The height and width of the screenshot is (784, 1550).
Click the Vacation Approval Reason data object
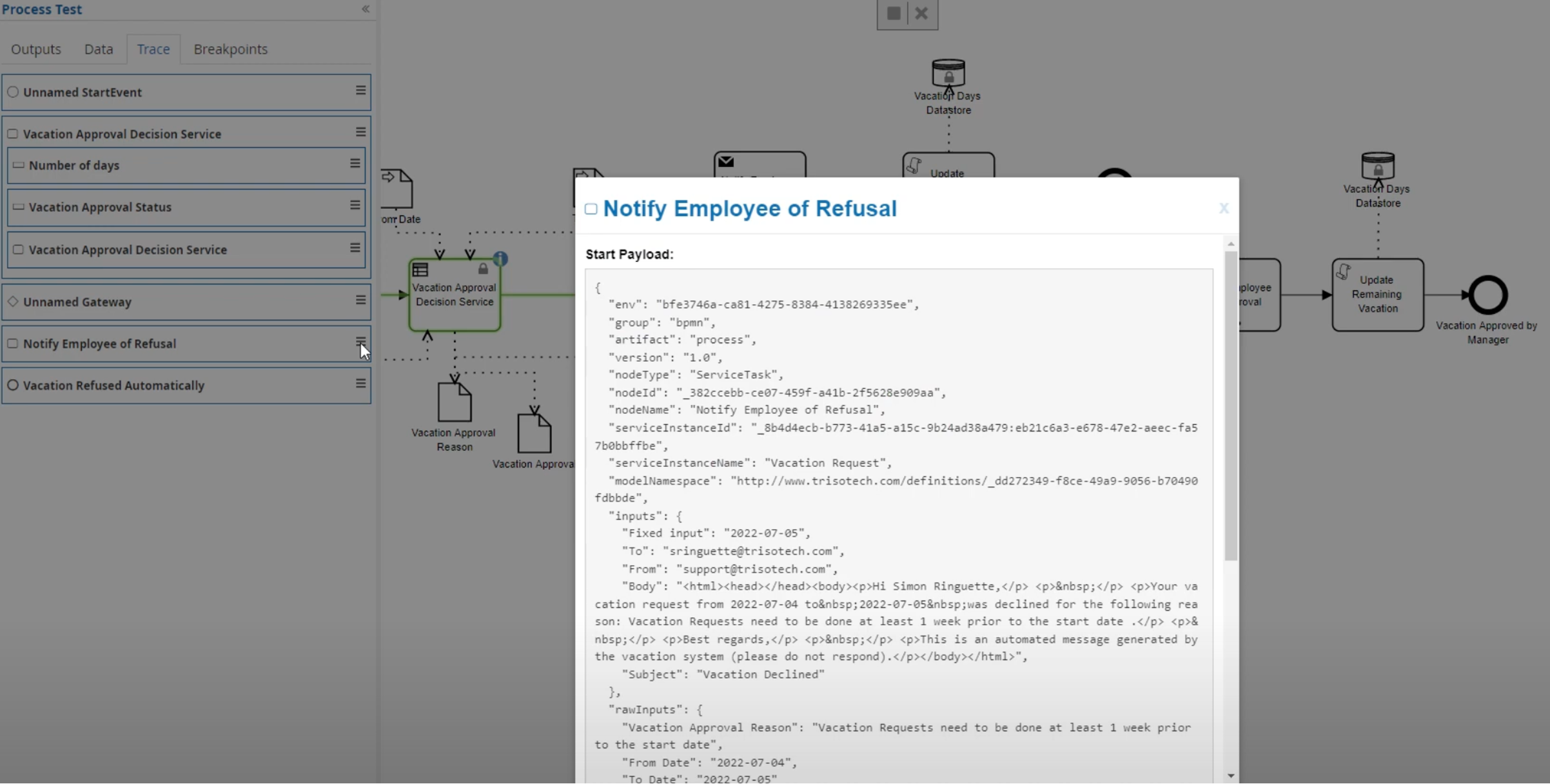click(455, 402)
